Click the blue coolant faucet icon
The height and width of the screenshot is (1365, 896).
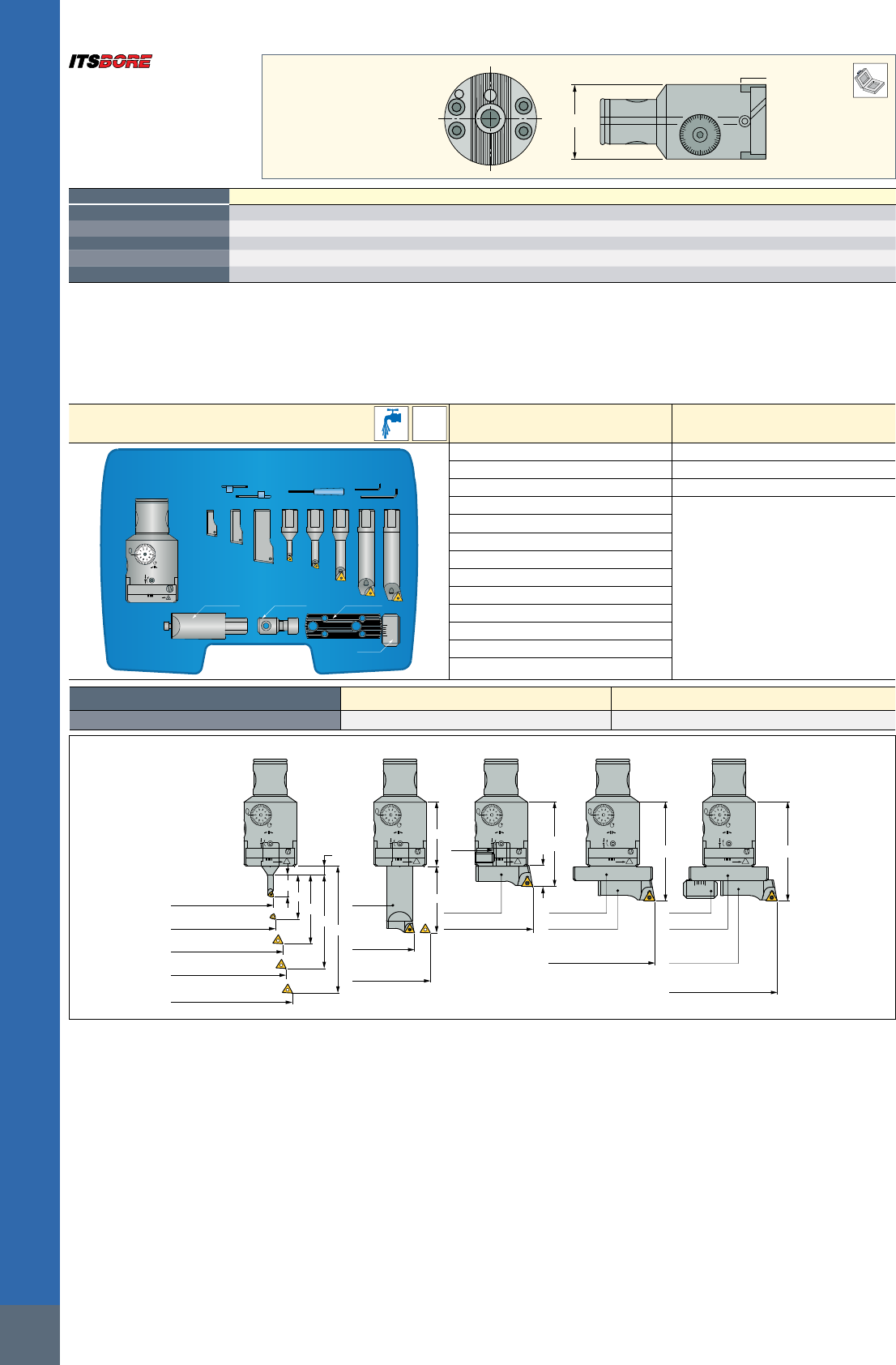point(391,424)
